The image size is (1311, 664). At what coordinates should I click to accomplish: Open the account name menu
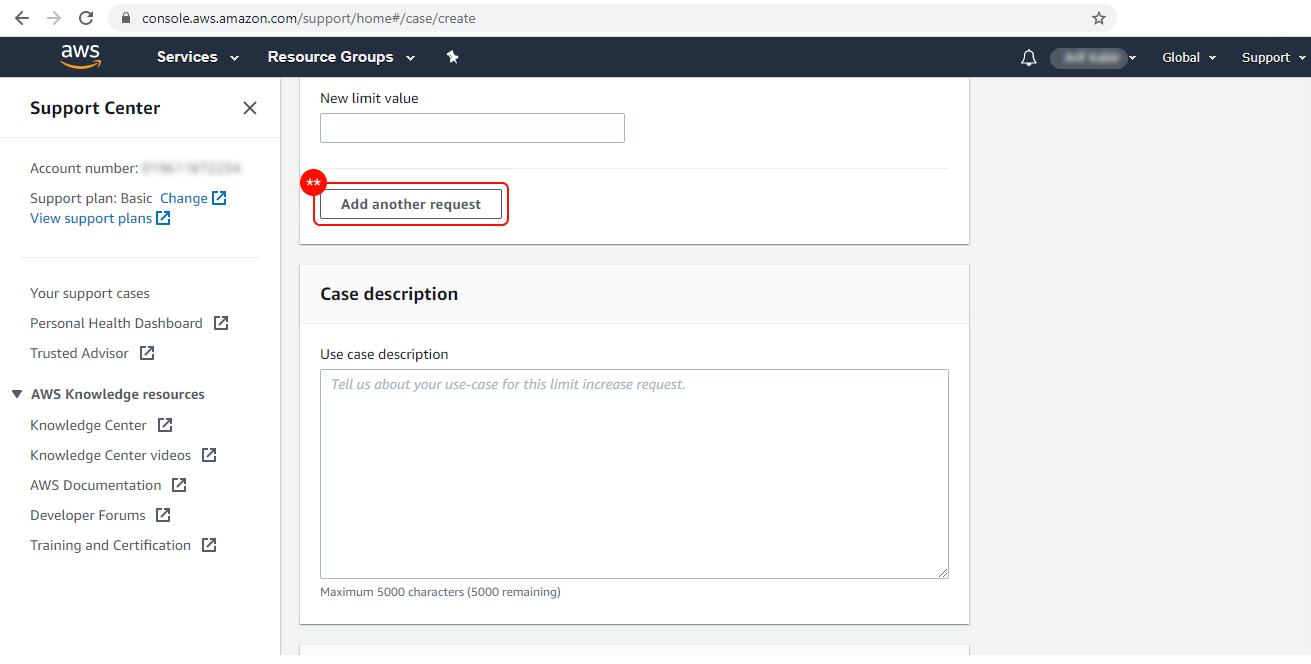(1093, 58)
